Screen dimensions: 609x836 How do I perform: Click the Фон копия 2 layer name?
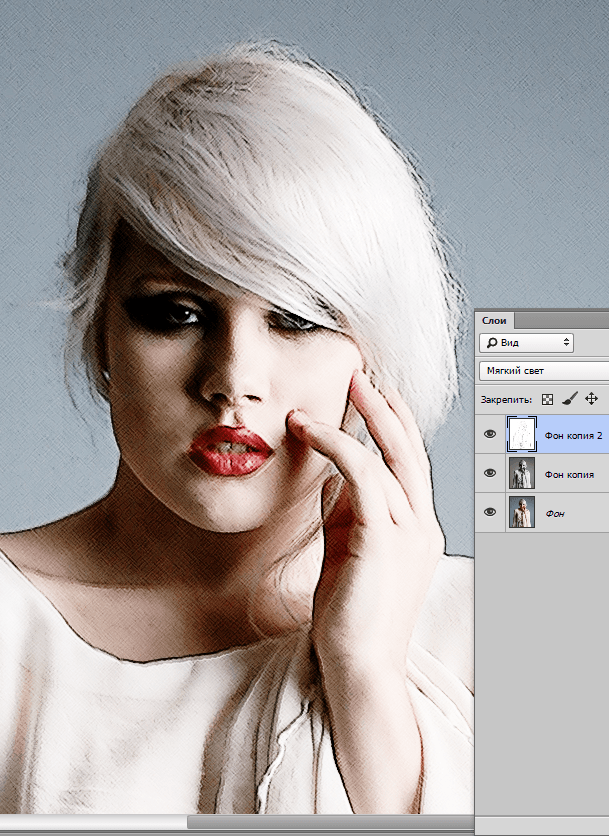573,436
